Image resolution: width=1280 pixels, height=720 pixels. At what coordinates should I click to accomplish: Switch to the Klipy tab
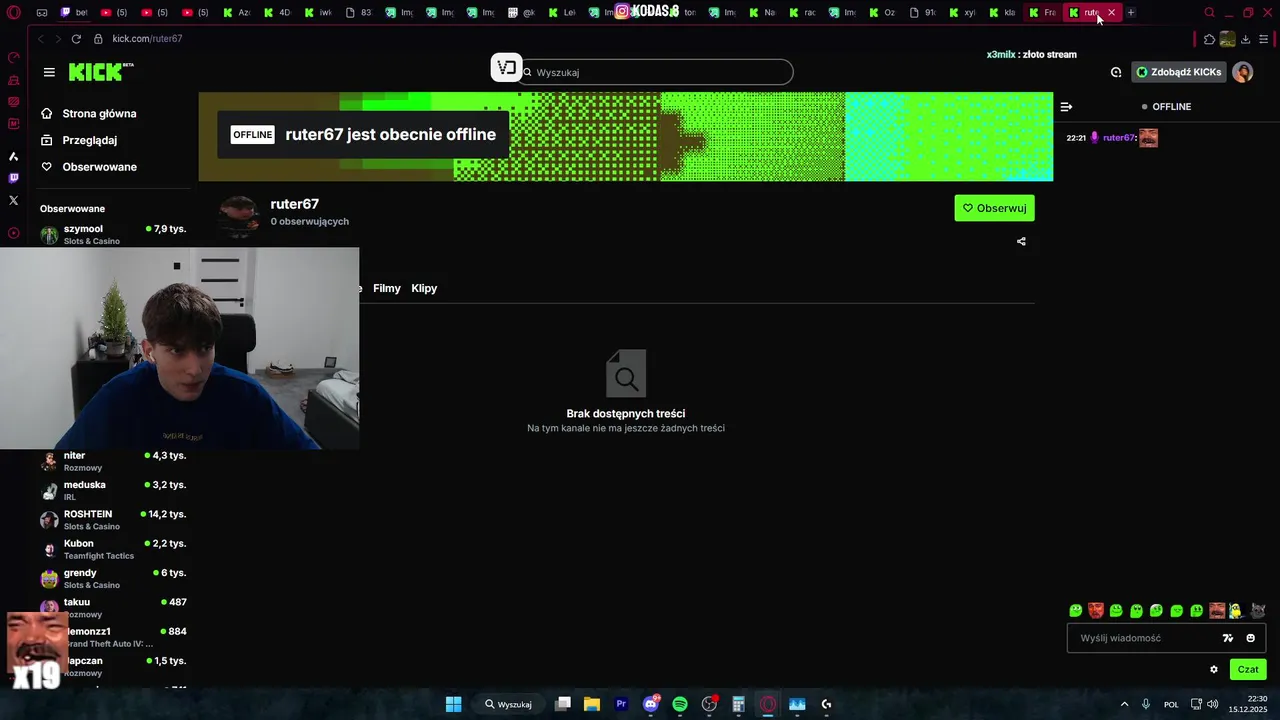pyautogui.click(x=424, y=288)
